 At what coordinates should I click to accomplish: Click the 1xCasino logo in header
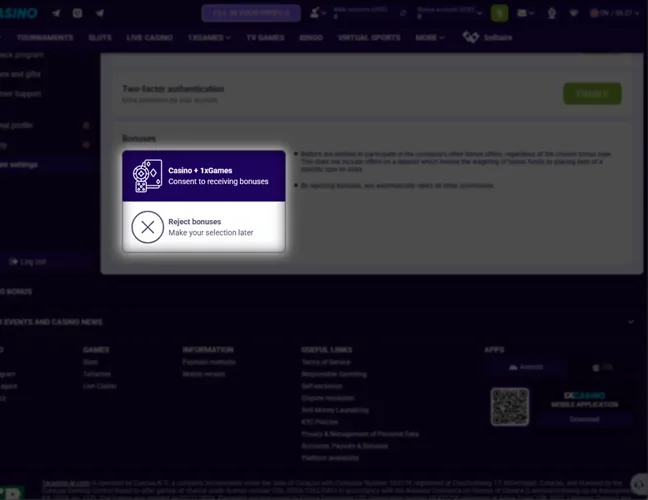point(19,13)
